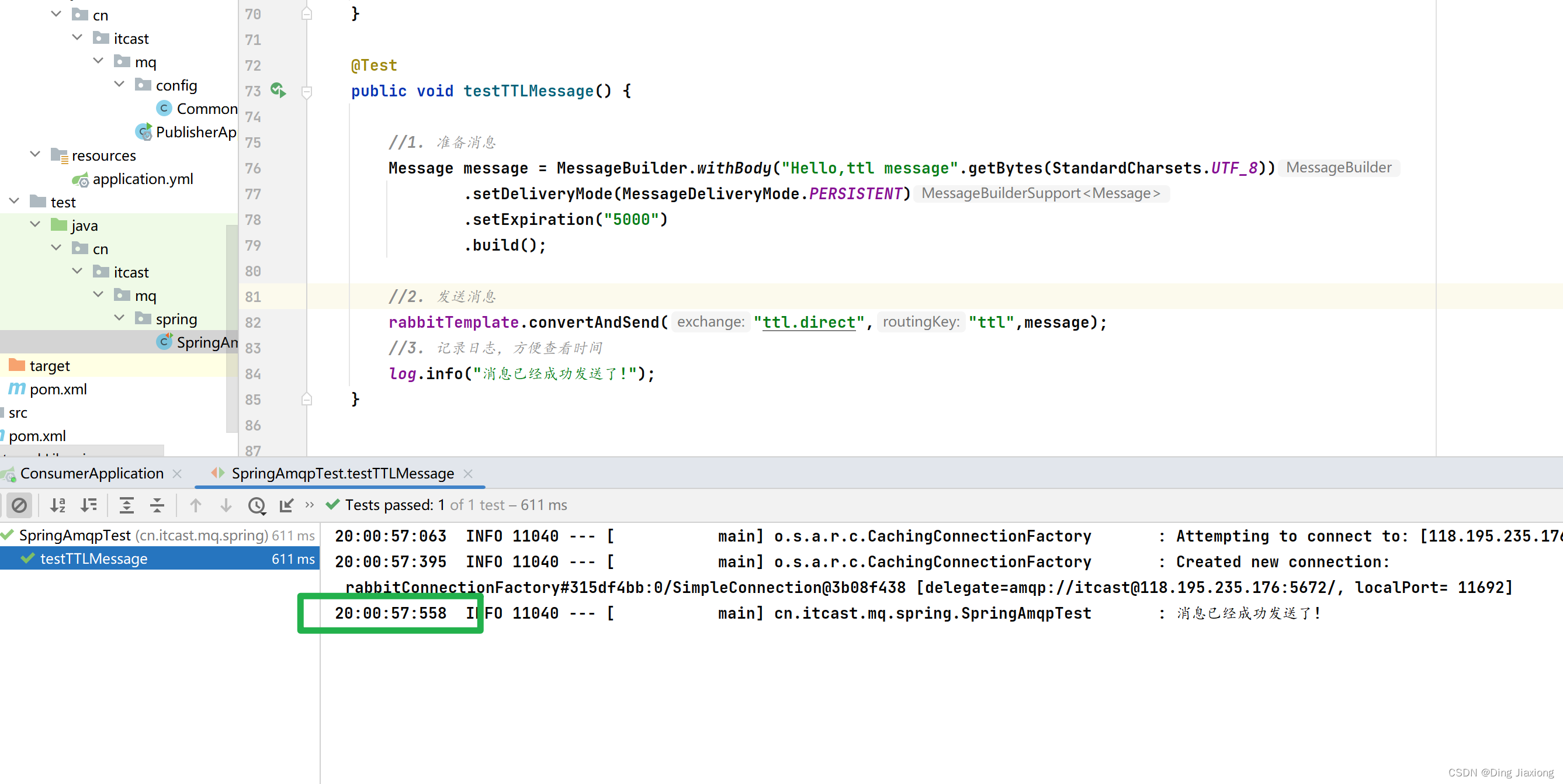The height and width of the screenshot is (784, 1563).
Task: Click project tree horizontal scrollbar
Action: point(82,450)
